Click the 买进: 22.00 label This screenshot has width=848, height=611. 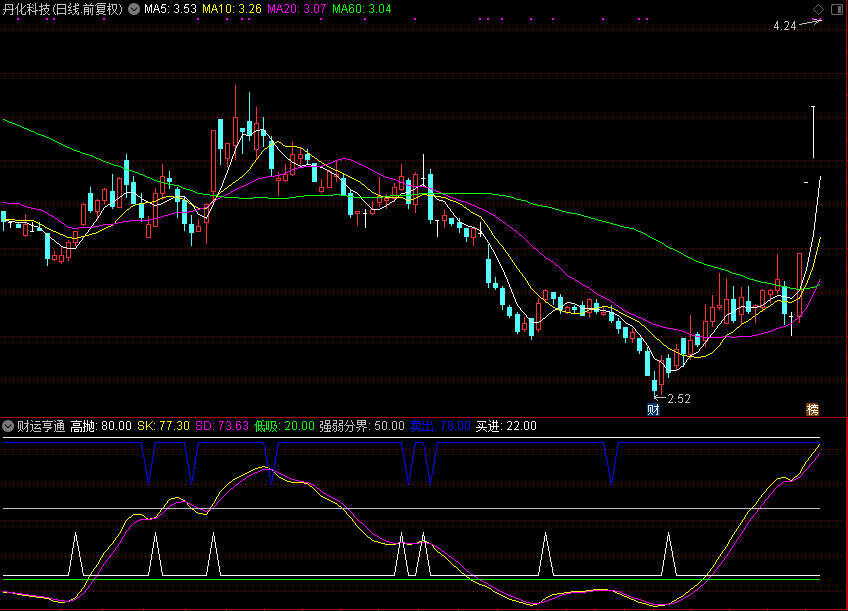click(506, 426)
